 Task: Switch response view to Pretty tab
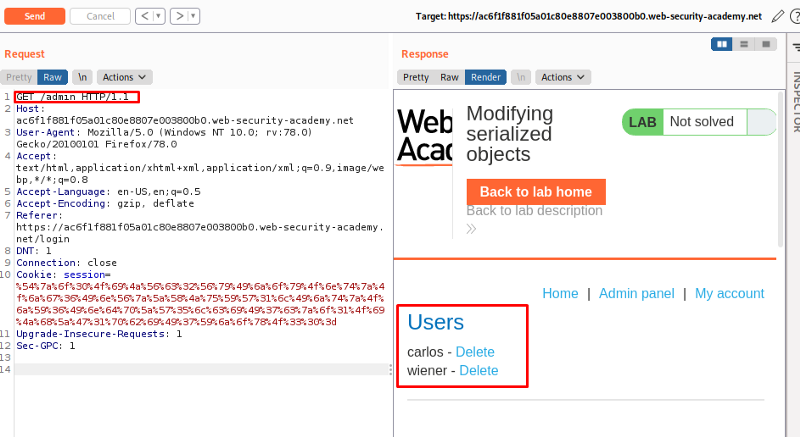[416, 77]
